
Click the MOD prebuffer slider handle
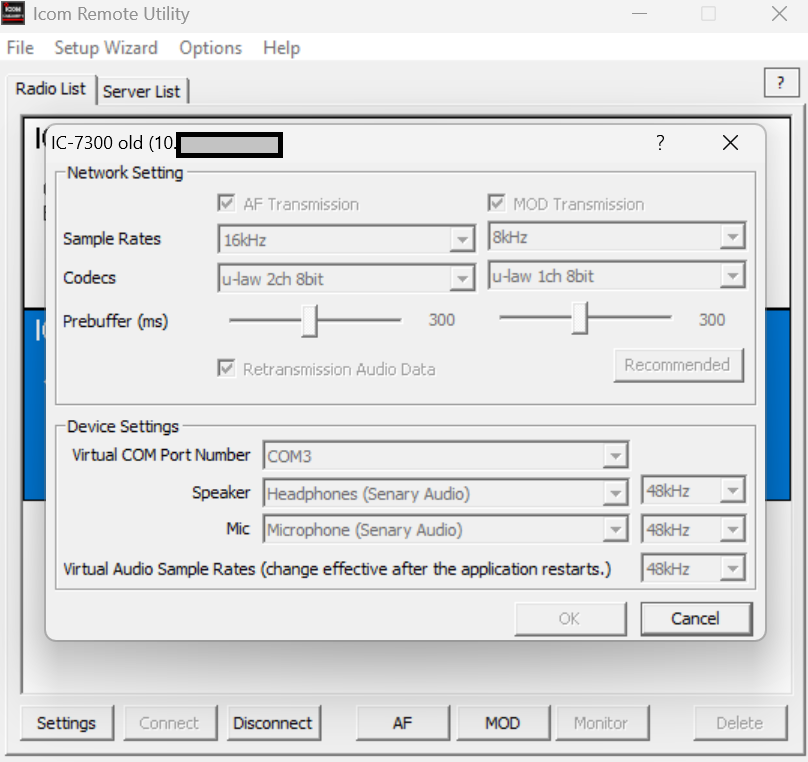pyautogui.click(x=580, y=320)
